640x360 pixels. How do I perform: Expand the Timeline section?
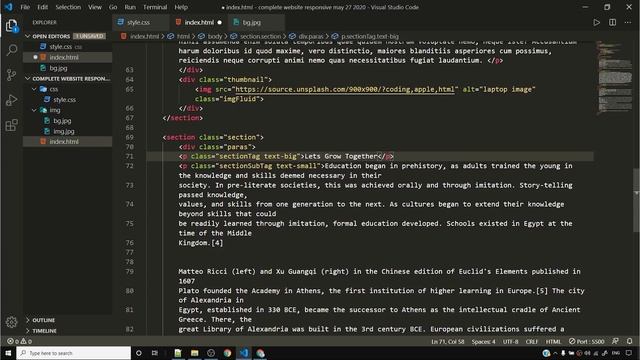68,331
